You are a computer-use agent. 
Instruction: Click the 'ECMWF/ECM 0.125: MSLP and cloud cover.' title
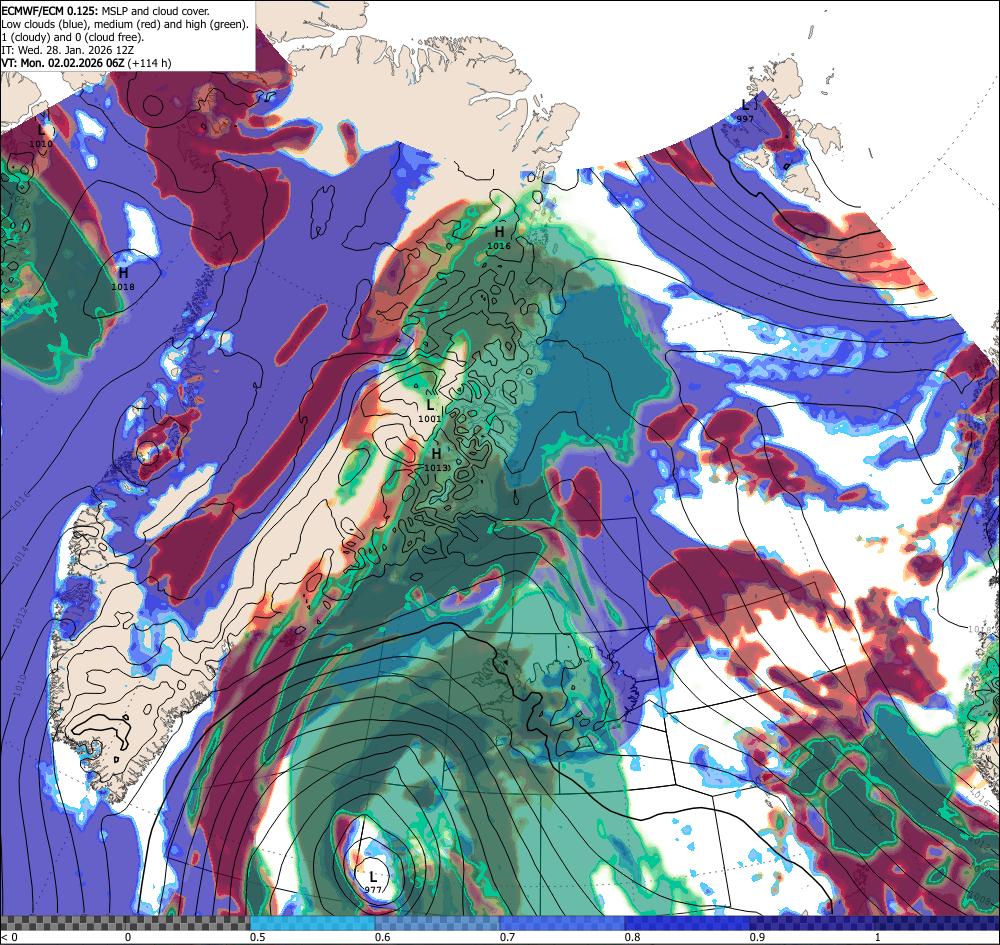105,11
